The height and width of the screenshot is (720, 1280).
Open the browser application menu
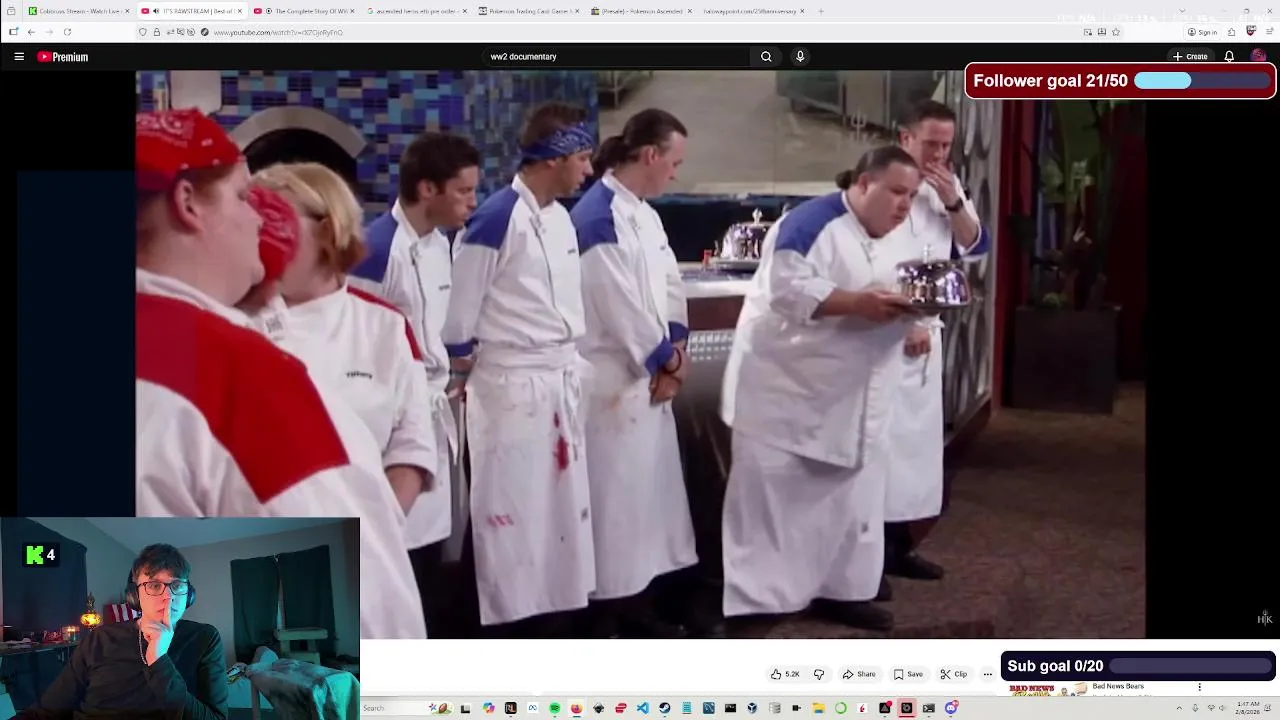(1269, 32)
